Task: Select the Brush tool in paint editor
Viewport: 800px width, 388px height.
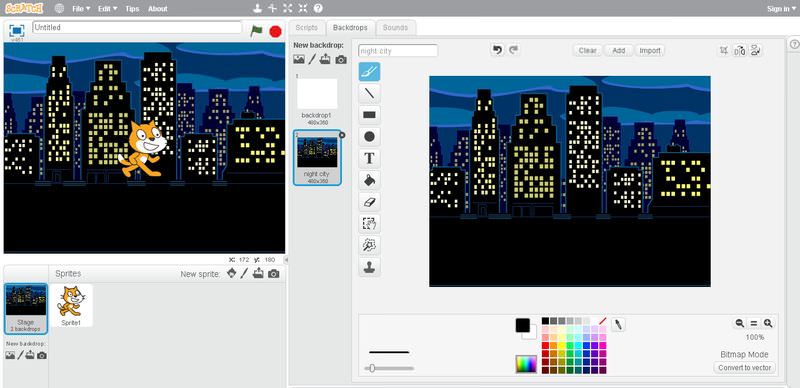Action: click(x=369, y=72)
